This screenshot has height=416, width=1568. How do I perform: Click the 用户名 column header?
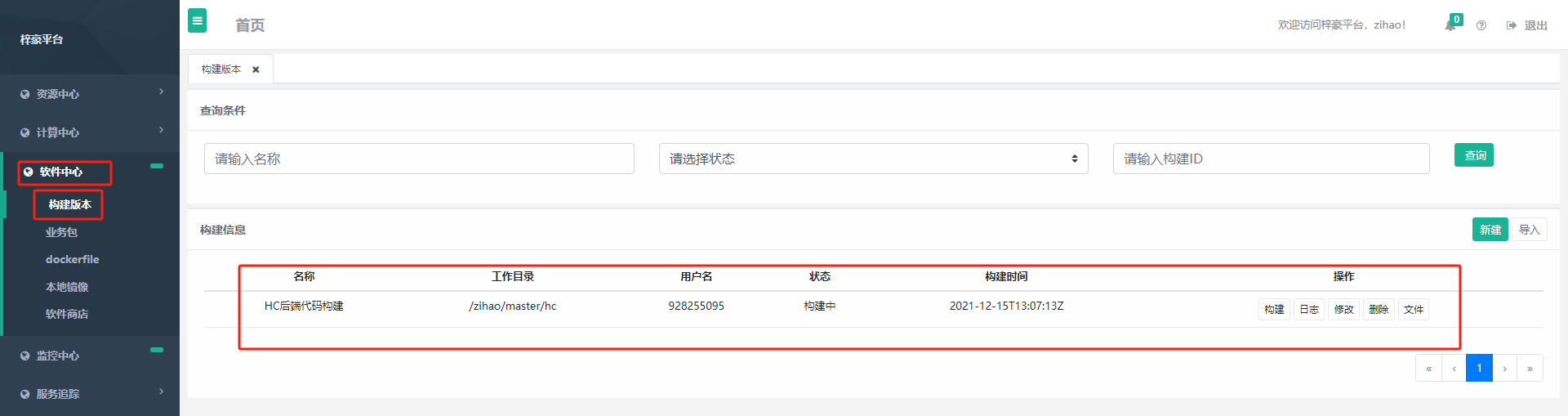click(696, 276)
